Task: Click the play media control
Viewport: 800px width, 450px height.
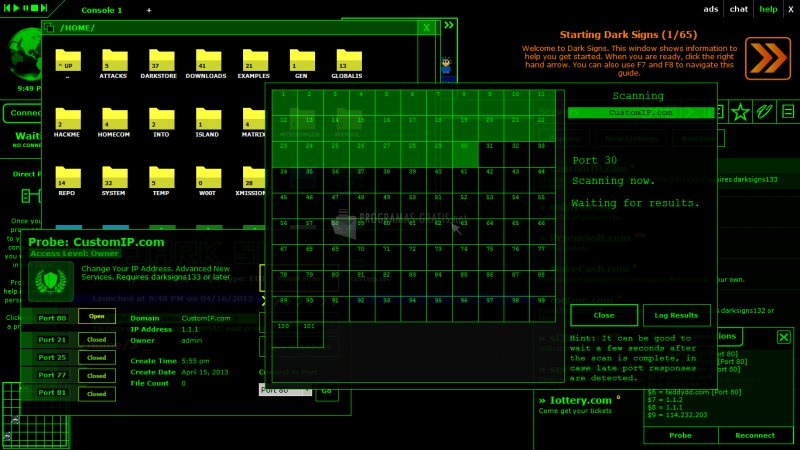Action: click(x=16, y=8)
